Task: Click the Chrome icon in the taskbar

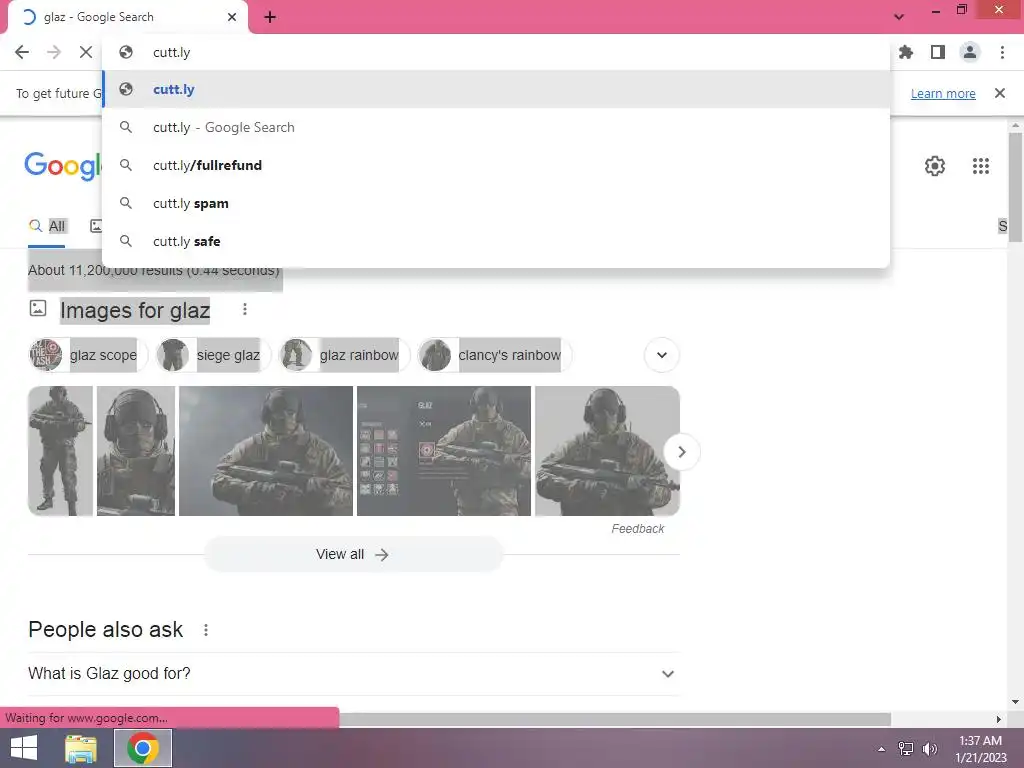Action: [x=143, y=748]
